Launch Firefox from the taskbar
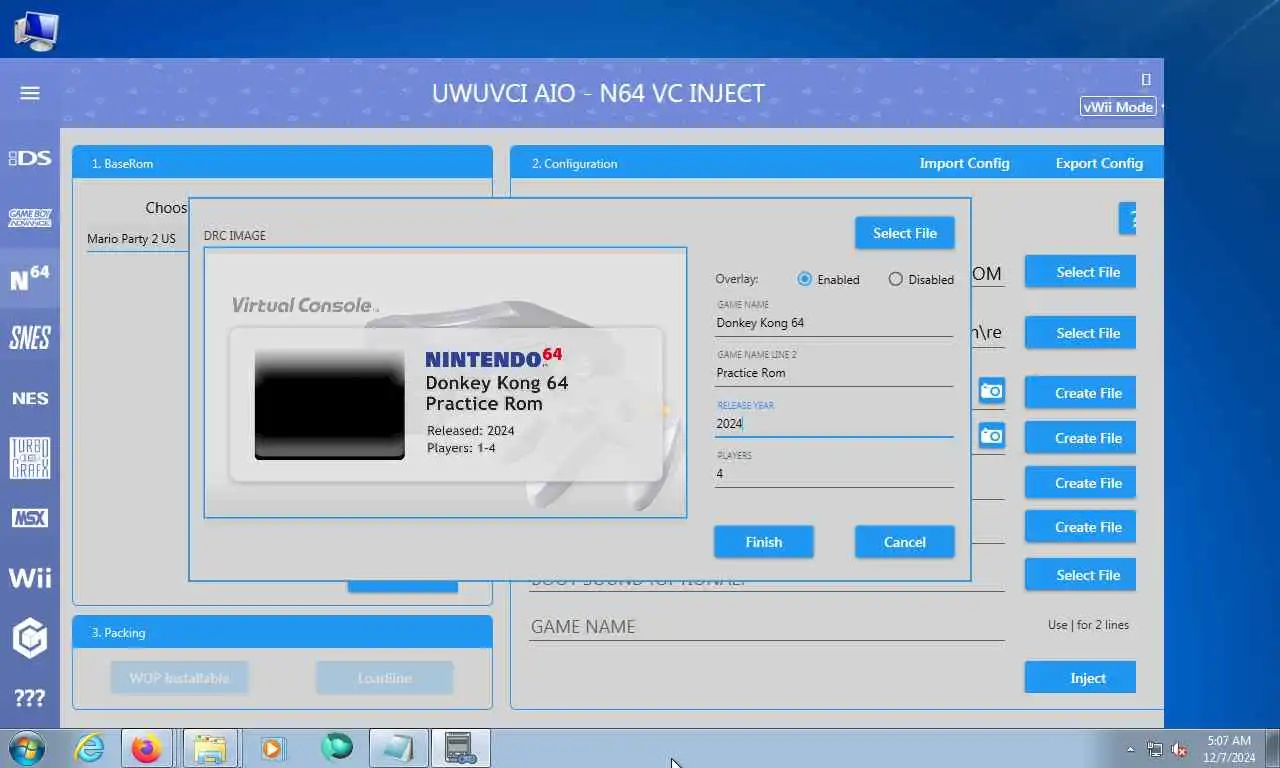This screenshot has width=1280, height=768. (x=147, y=748)
